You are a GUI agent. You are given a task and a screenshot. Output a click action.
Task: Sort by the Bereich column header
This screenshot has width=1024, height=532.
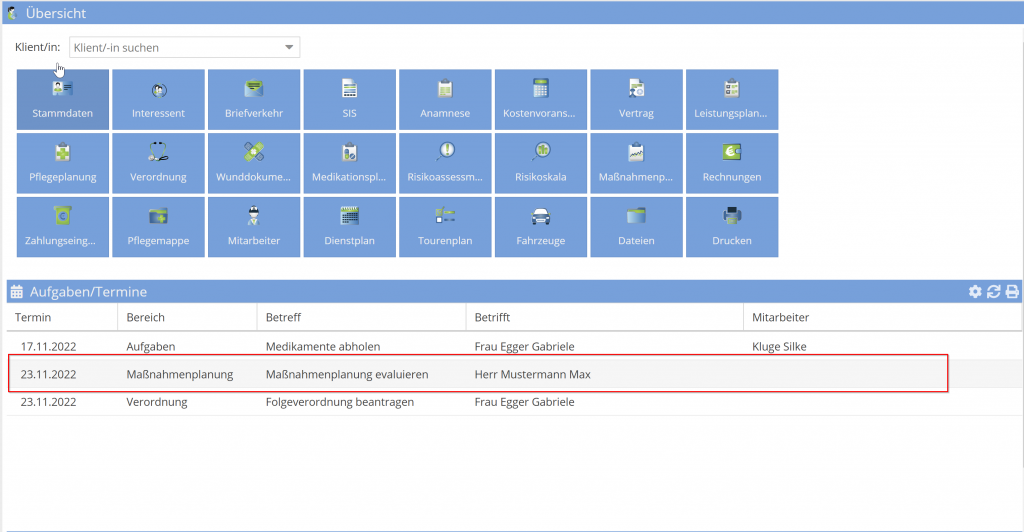(146, 317)
